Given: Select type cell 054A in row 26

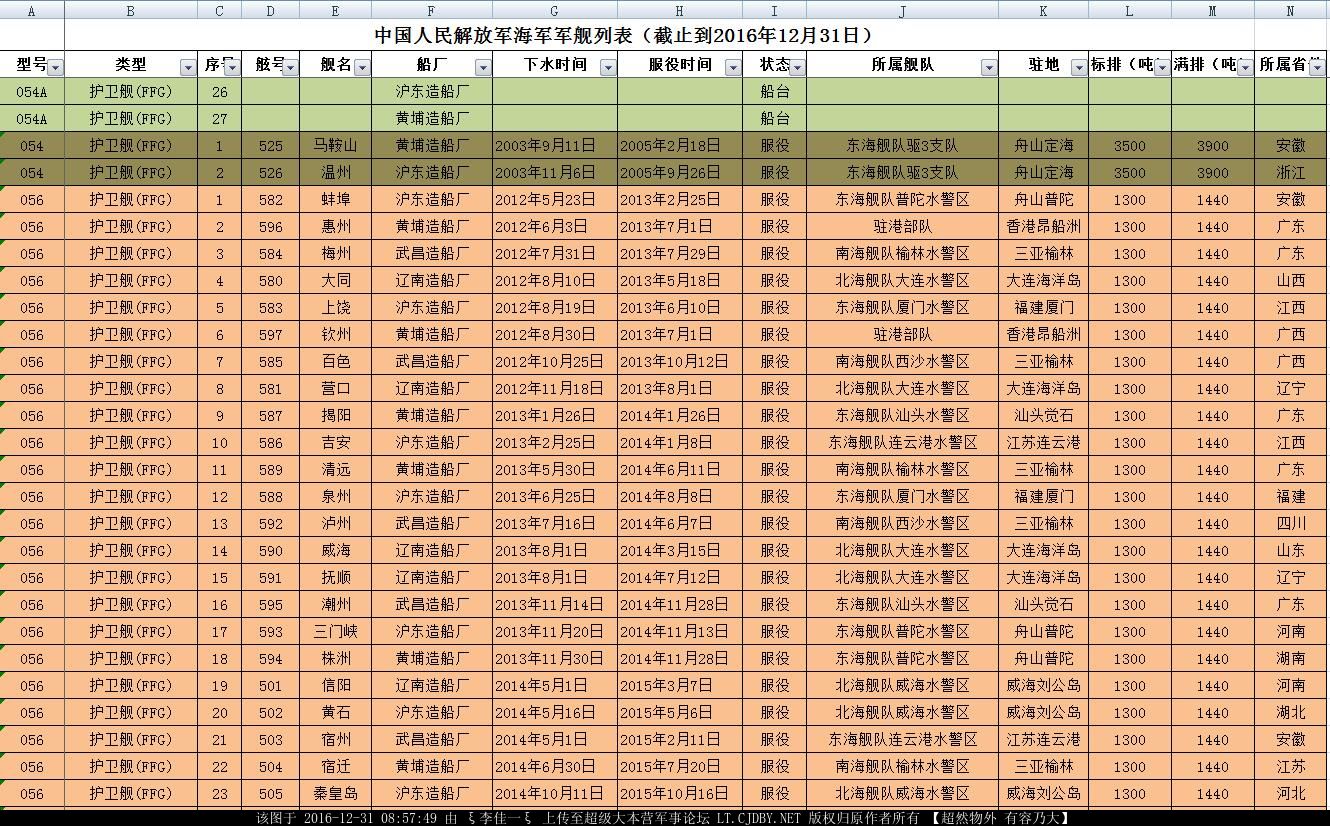Looking at the screenshot, I should click(x=32, y=91).
